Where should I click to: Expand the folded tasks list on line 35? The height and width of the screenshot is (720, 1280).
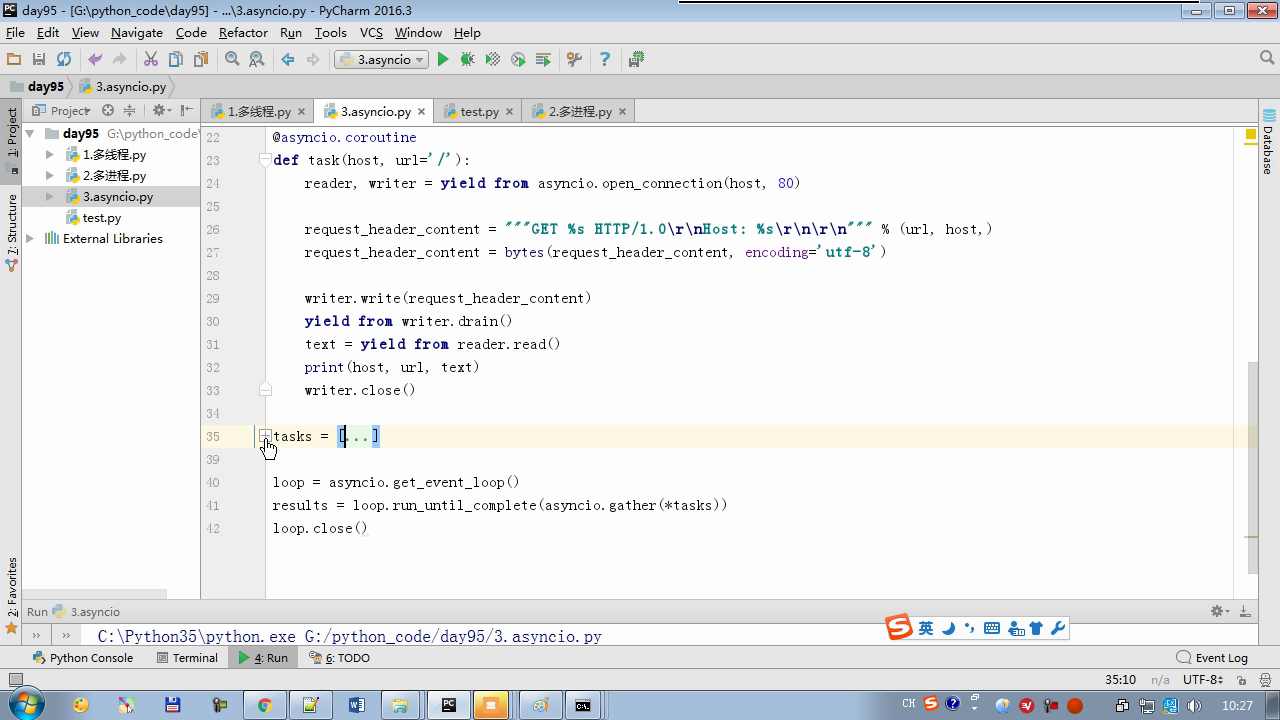pyautogui.click(x=265, y=436)
